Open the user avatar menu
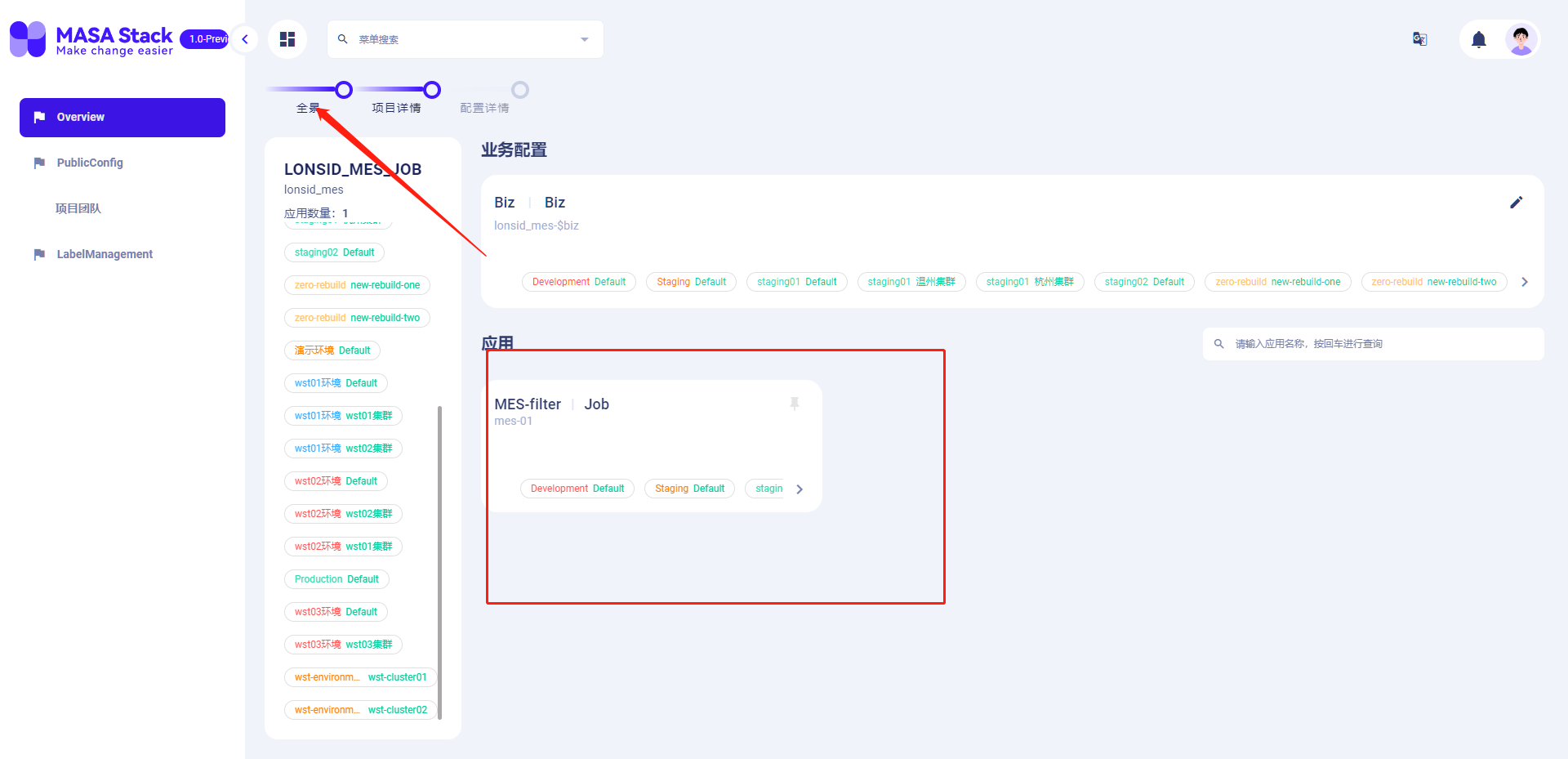 (x=1521, y=39)
